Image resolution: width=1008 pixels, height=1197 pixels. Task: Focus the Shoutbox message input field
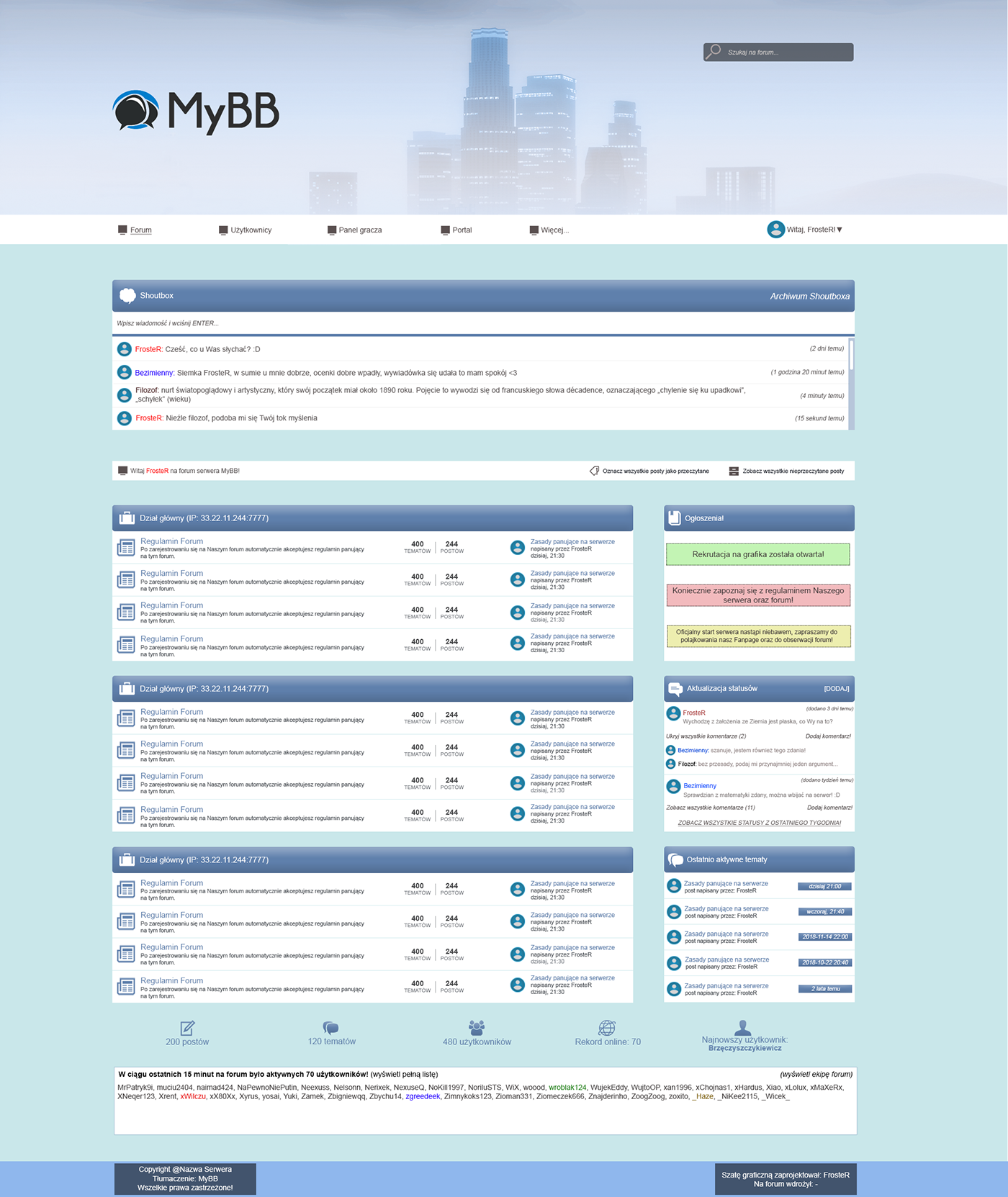click(x=475, y=323)
